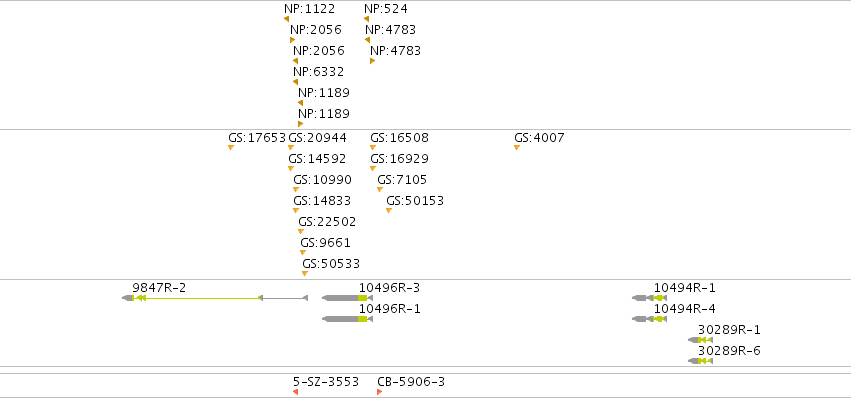Select the GS:17653 insertion triangle
This screenshot has height=398, width=851.
pyautogui.click(x=231, y=148)
